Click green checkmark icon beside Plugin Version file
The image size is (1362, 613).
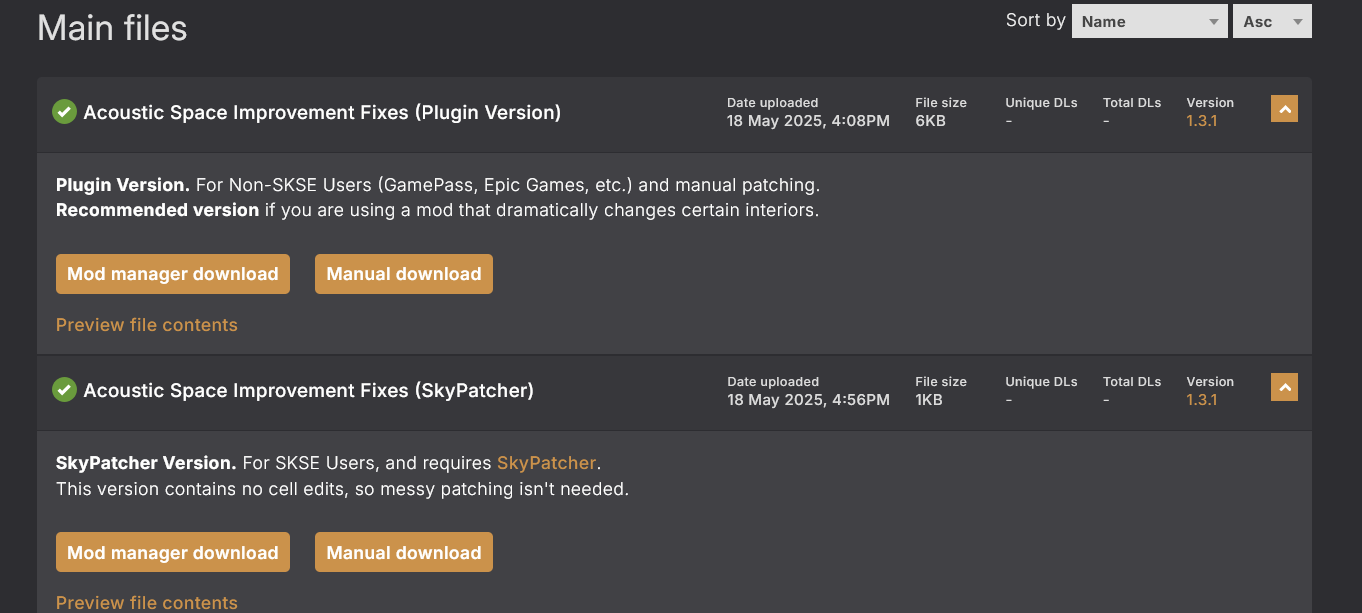(64, 112)
